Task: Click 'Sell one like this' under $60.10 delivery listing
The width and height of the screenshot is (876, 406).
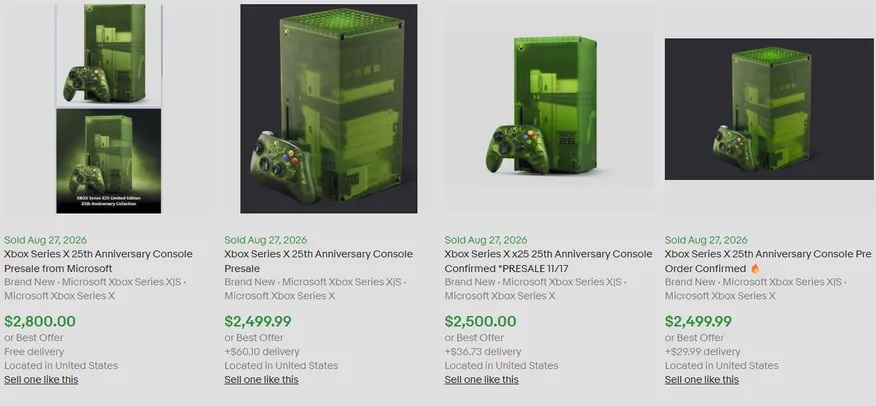Action: [261, 380]
